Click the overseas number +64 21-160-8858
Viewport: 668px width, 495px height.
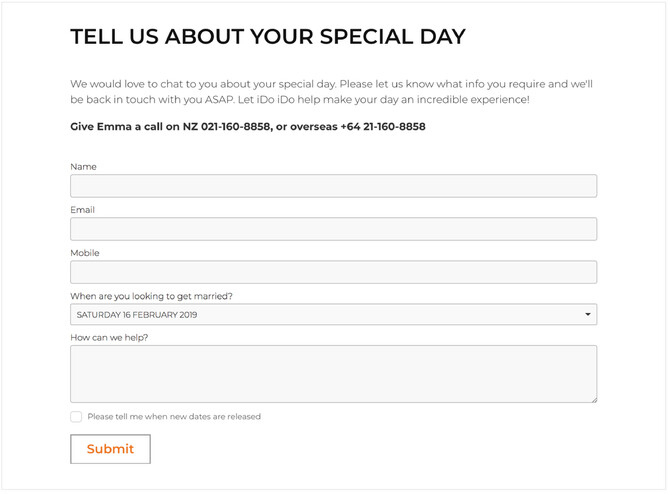pyautogui.click(x=382, y=127)
